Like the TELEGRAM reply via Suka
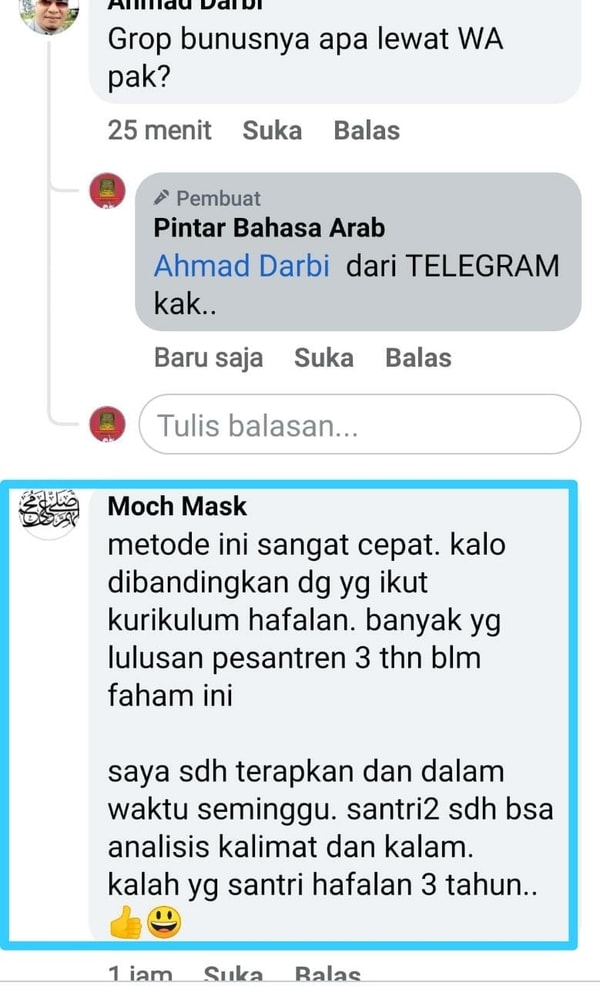 click(x=324, y=358)
